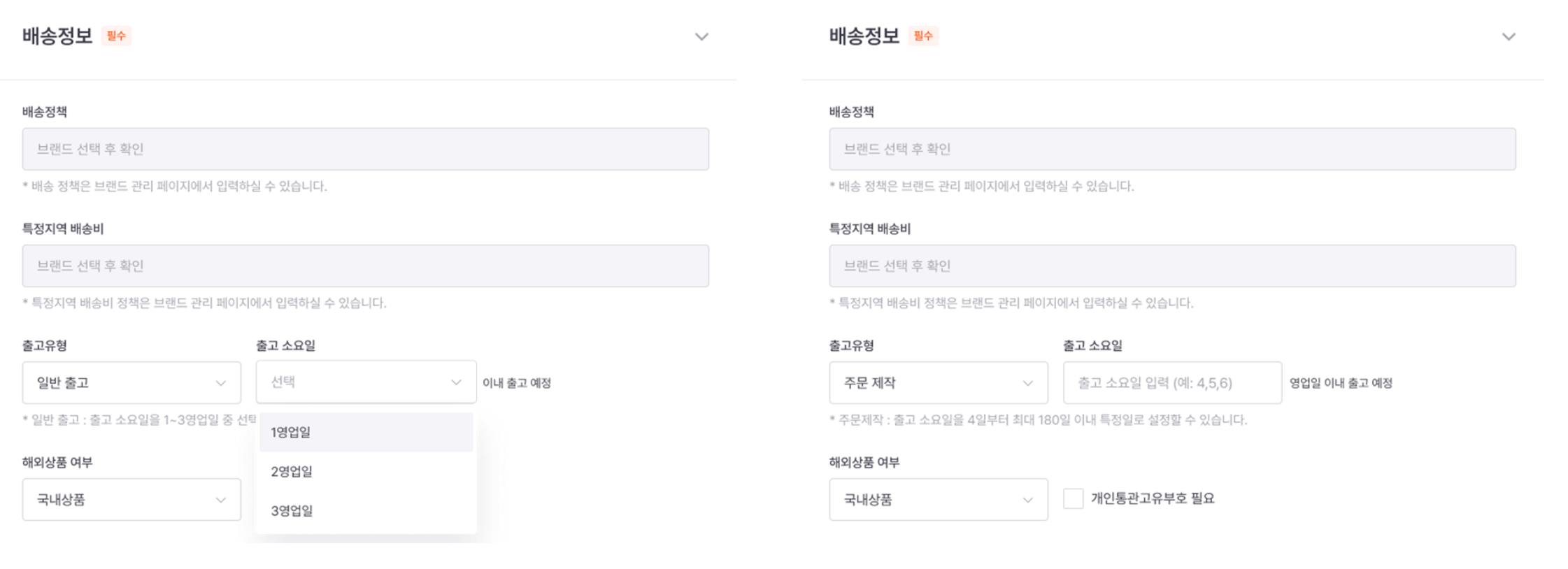Open the 출고 소요일 선택 dropdown
The image size is (1568, 569).
point(366,382)
